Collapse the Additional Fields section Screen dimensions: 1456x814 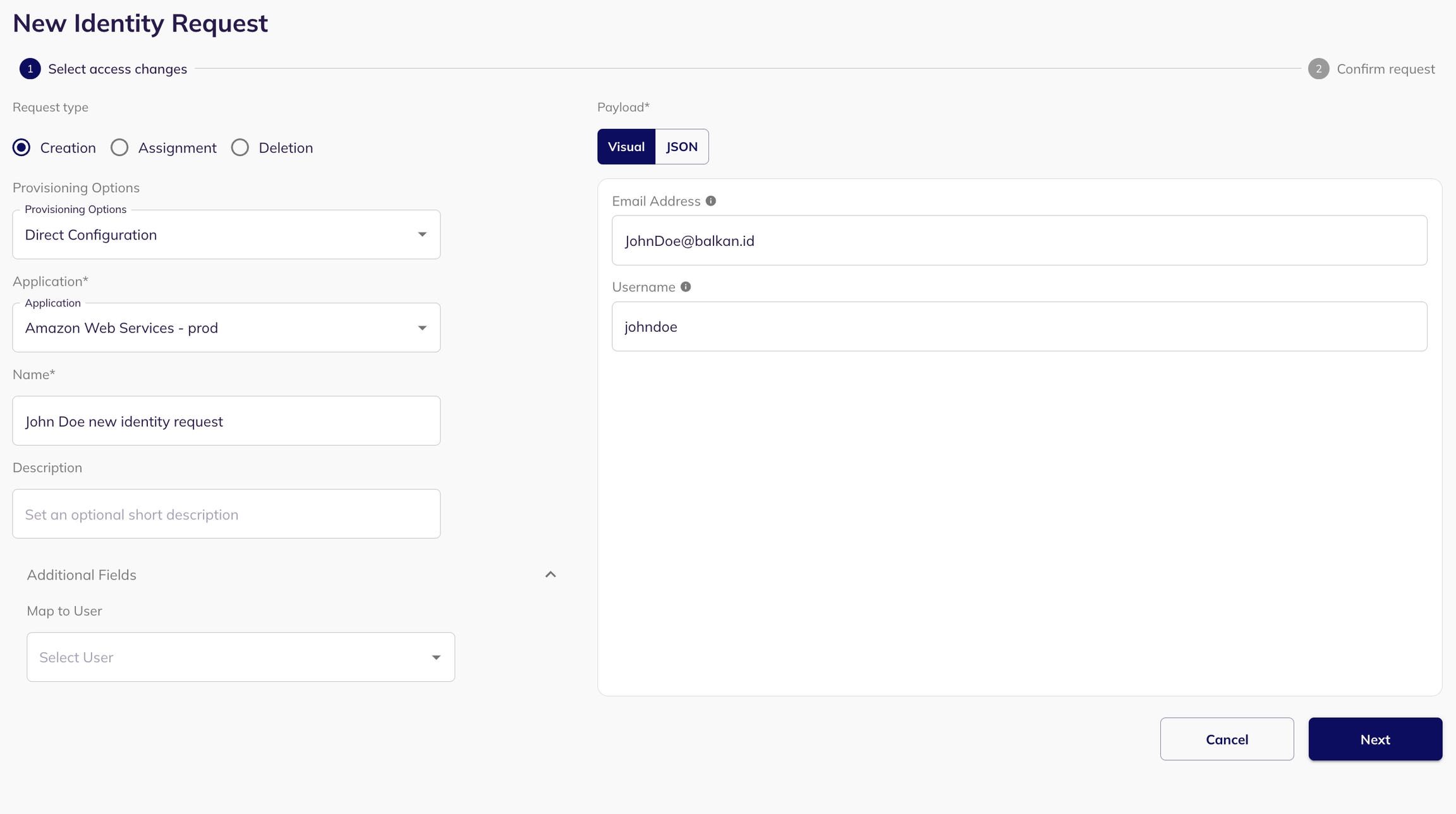pos(550,574)
